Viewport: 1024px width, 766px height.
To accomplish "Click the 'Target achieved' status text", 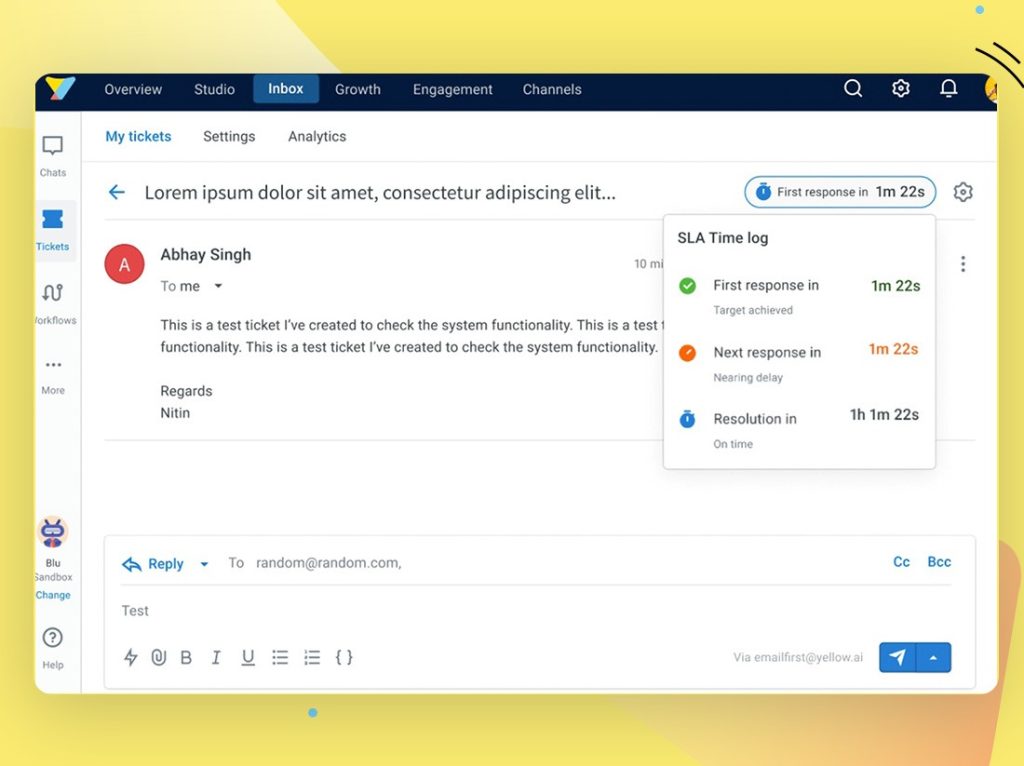I will [753, 310].
